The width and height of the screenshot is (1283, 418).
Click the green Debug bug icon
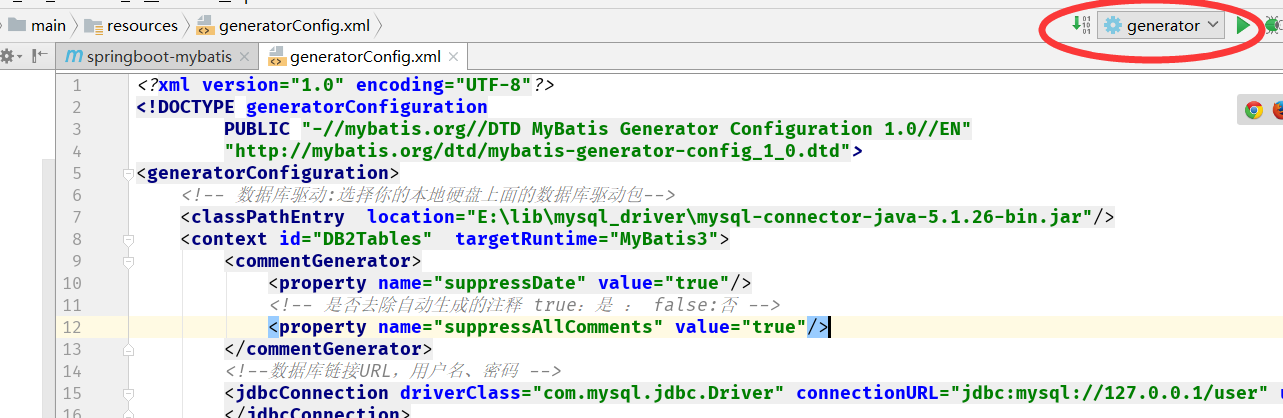(x=1274, y=26)
